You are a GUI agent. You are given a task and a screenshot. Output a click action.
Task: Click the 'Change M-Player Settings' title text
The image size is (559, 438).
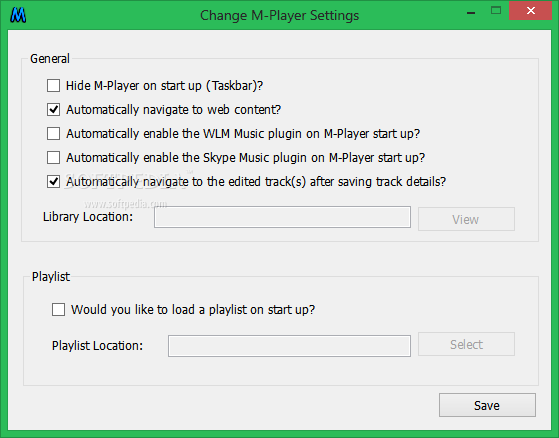coord(280,16)
